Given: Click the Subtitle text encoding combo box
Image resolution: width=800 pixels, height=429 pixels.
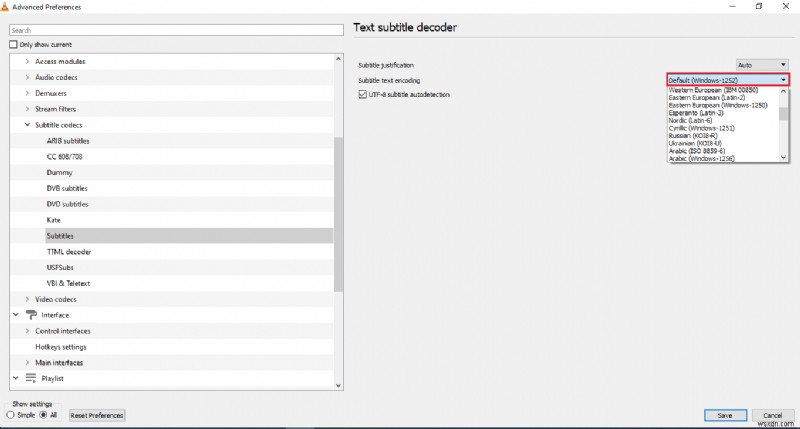Looking at the screenshot, I should [x=728, y=80].
